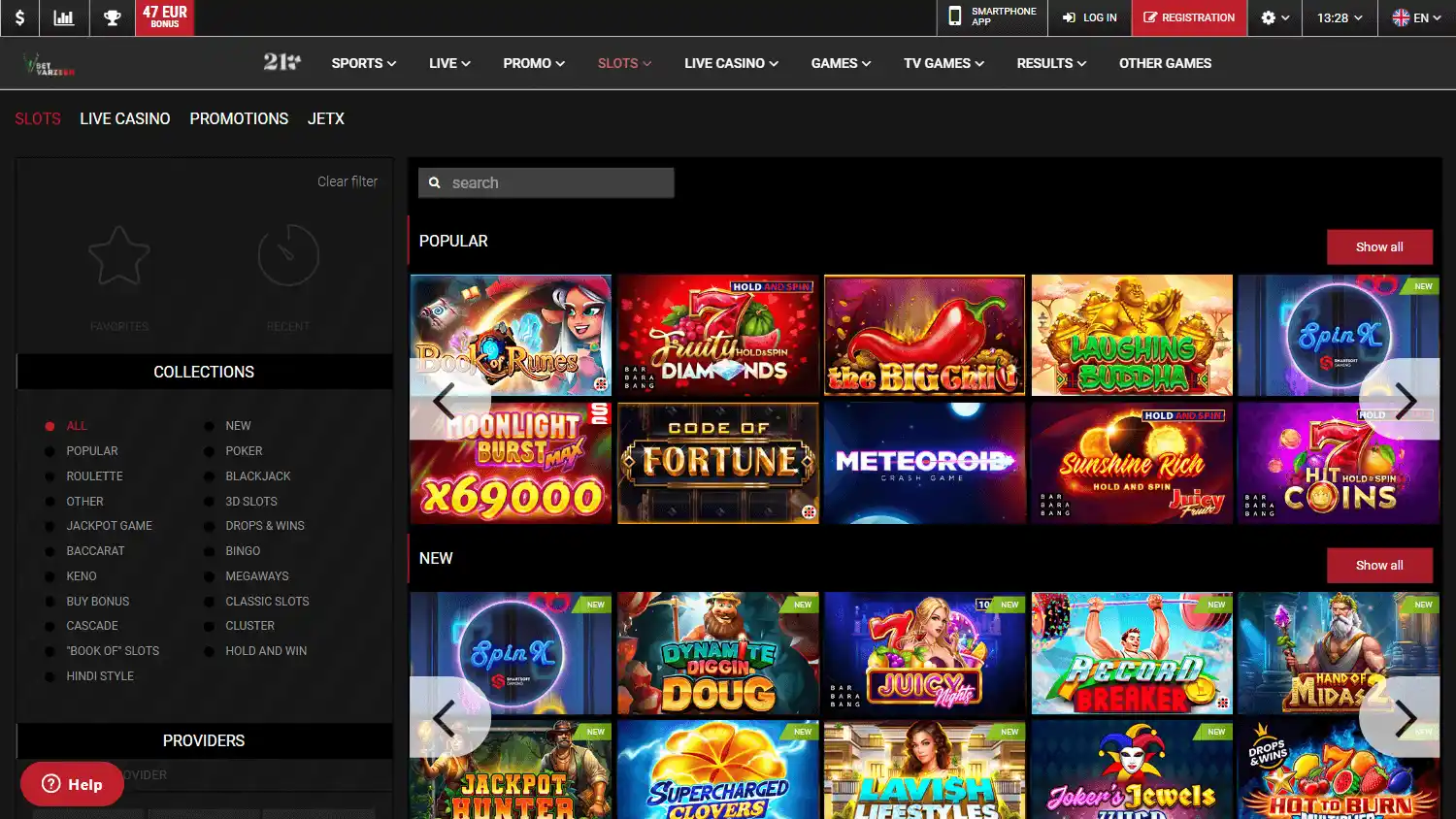Open the settings gear dropdown
The width and height of the screenshot is (1456, 819).
click(x=1275, y=17)
